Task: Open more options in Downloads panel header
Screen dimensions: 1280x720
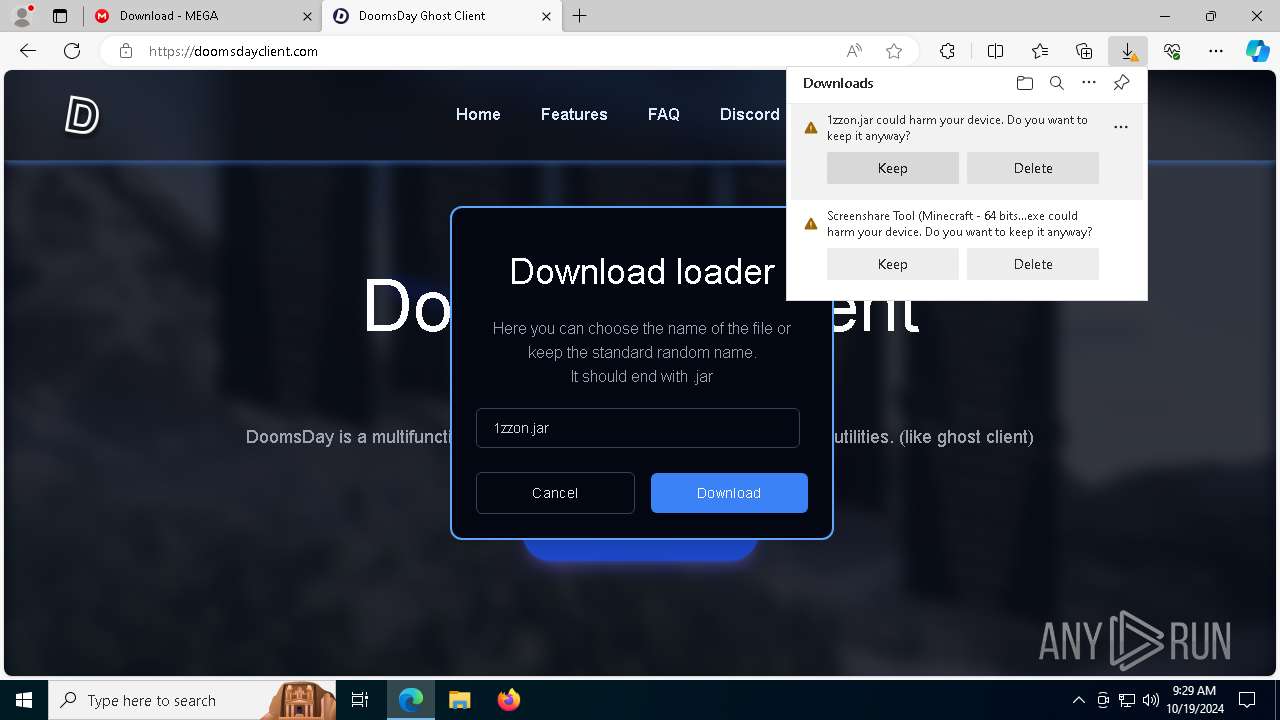Action: 1089,83
